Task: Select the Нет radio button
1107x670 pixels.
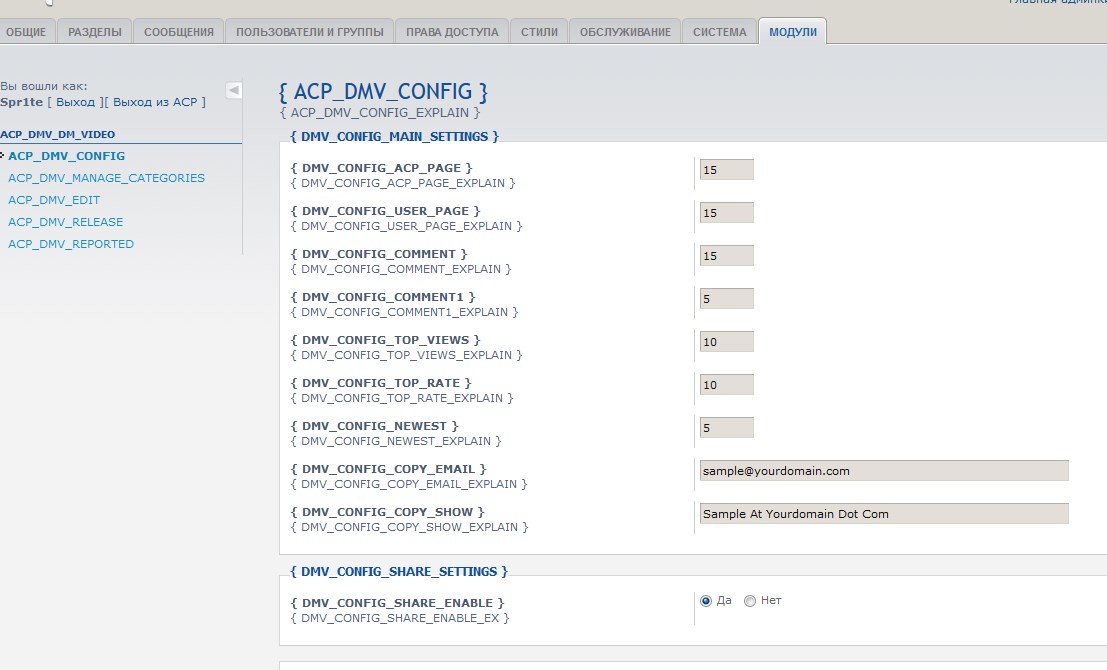Action: tap(750, 601)
